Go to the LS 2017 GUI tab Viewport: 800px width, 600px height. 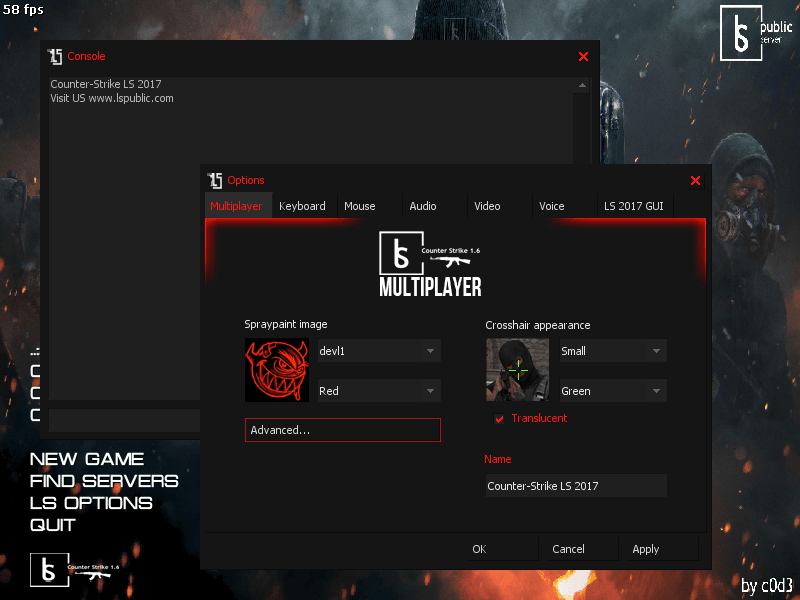(x=634, y=206)
